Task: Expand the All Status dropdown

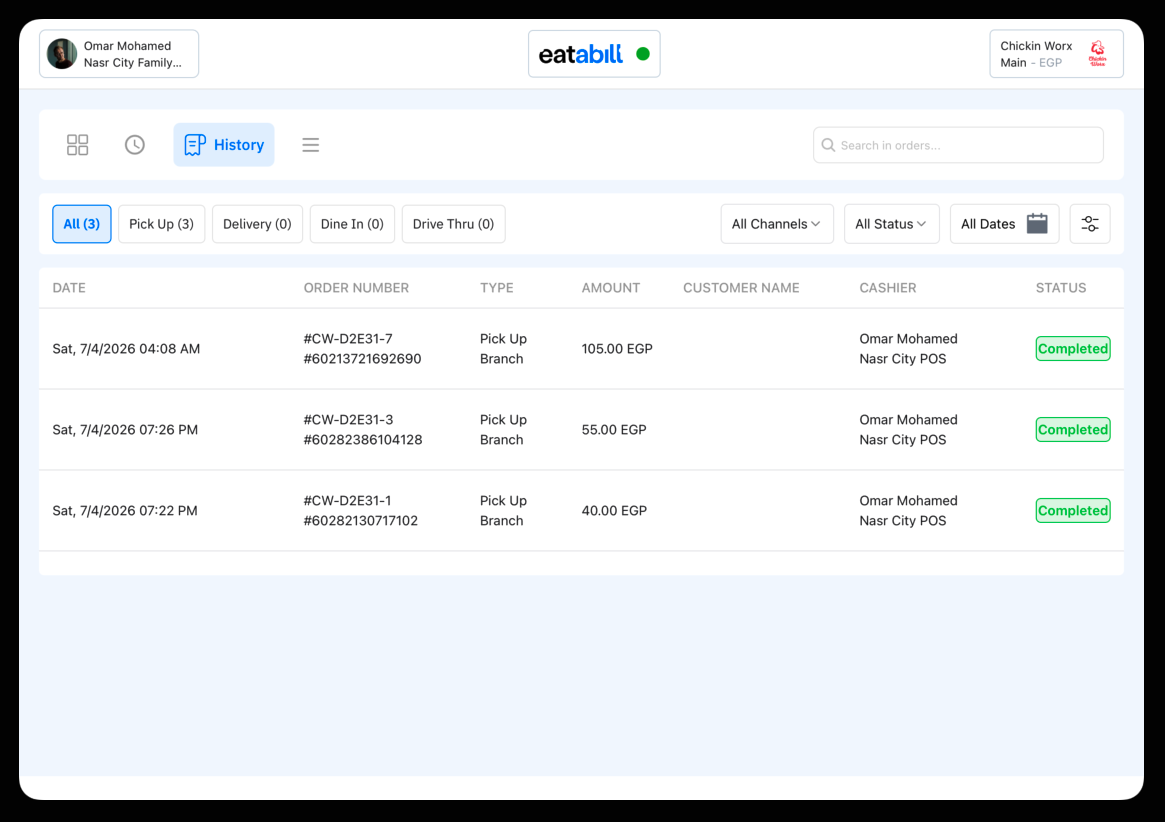Action: click(x=892, y=224)
